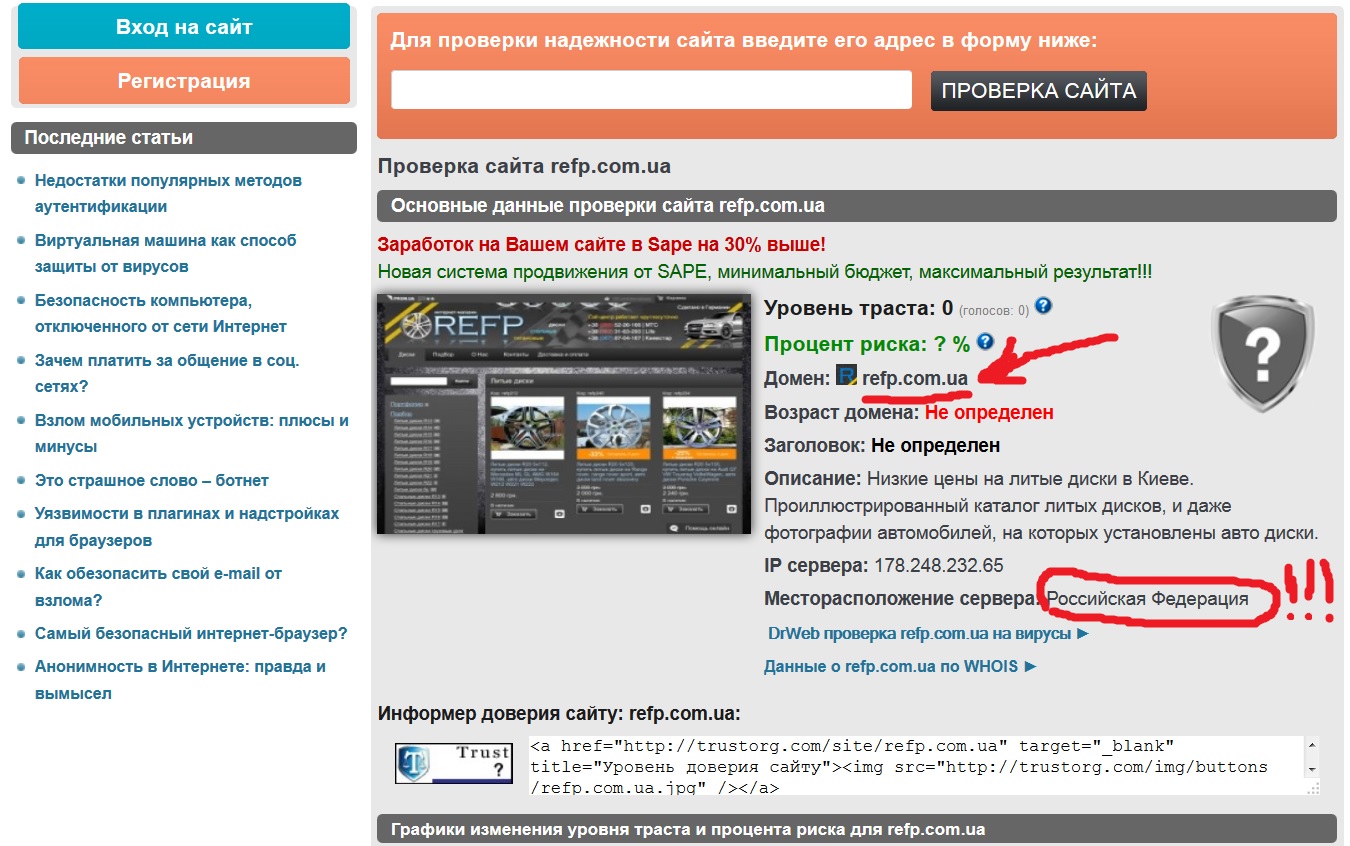Open article Это страшное слово – ботнет
The width and height of the screenshot is (1350, 846).
point(151,480)
